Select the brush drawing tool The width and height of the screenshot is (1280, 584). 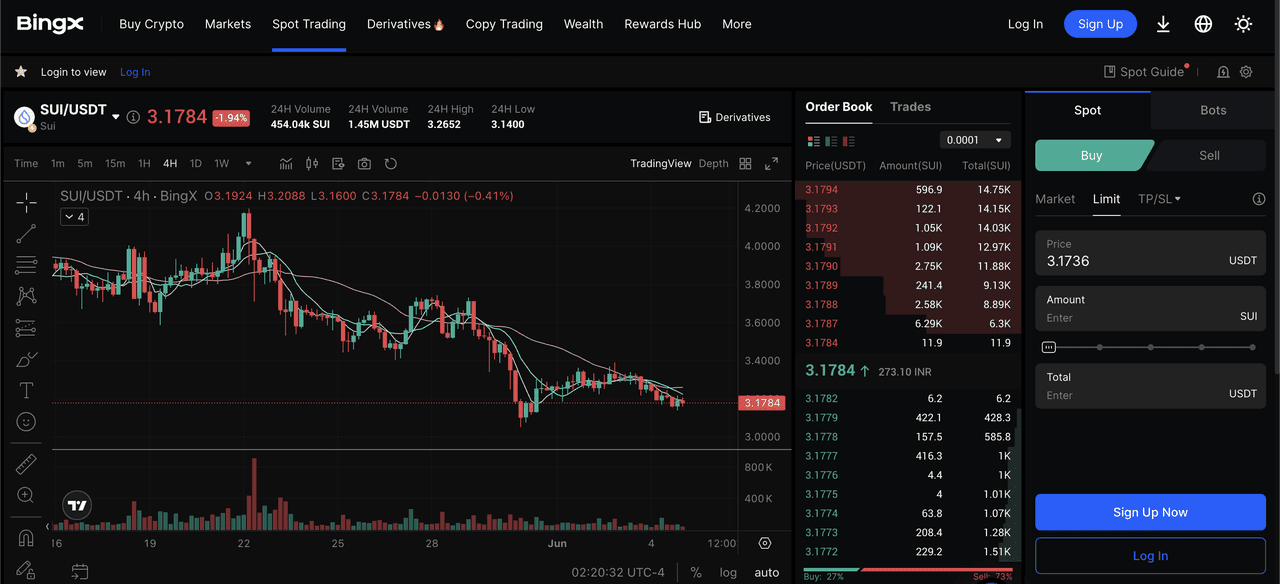(x=26, y=359)
